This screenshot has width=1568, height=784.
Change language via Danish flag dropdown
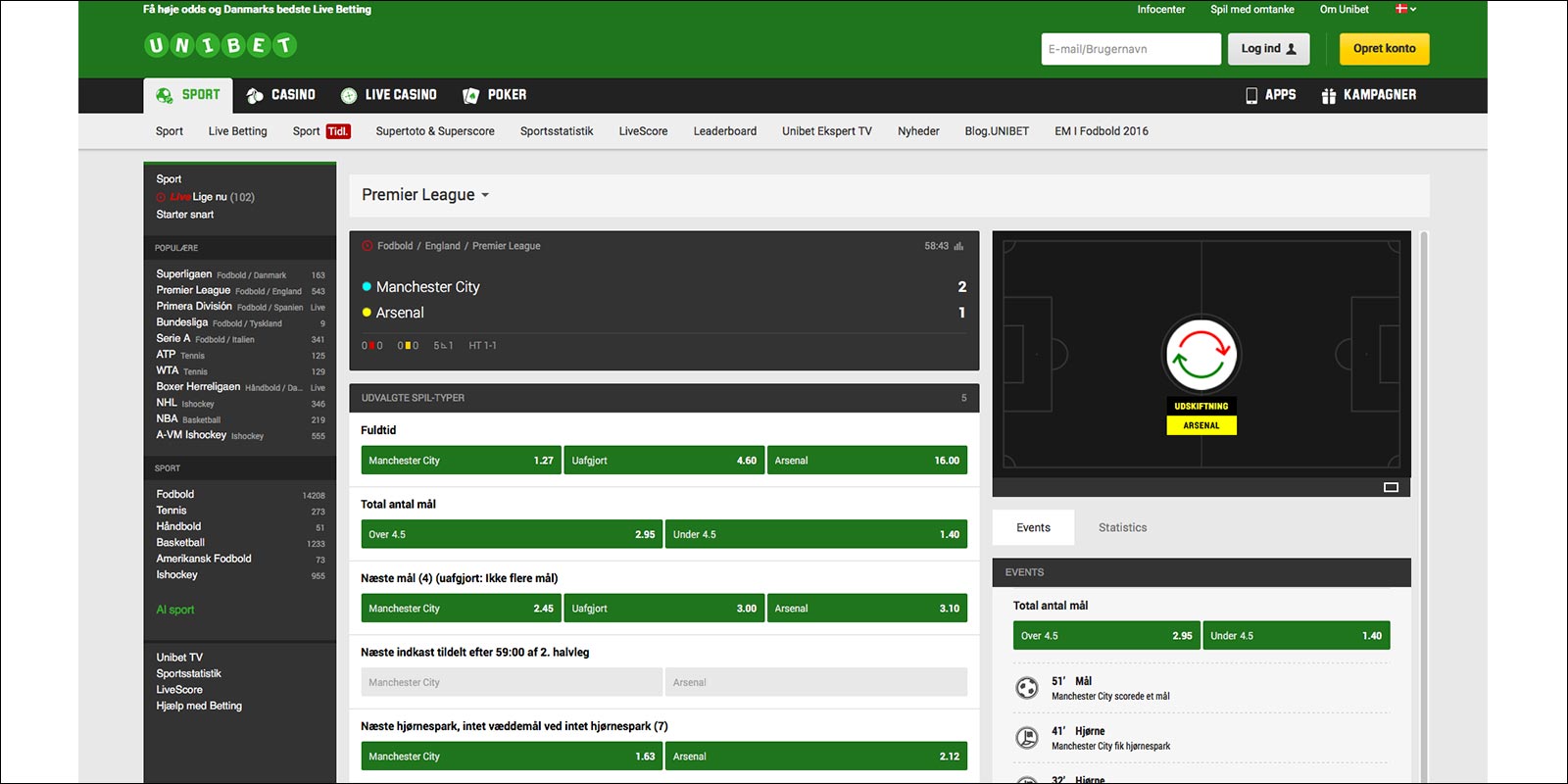point(1406,9)
